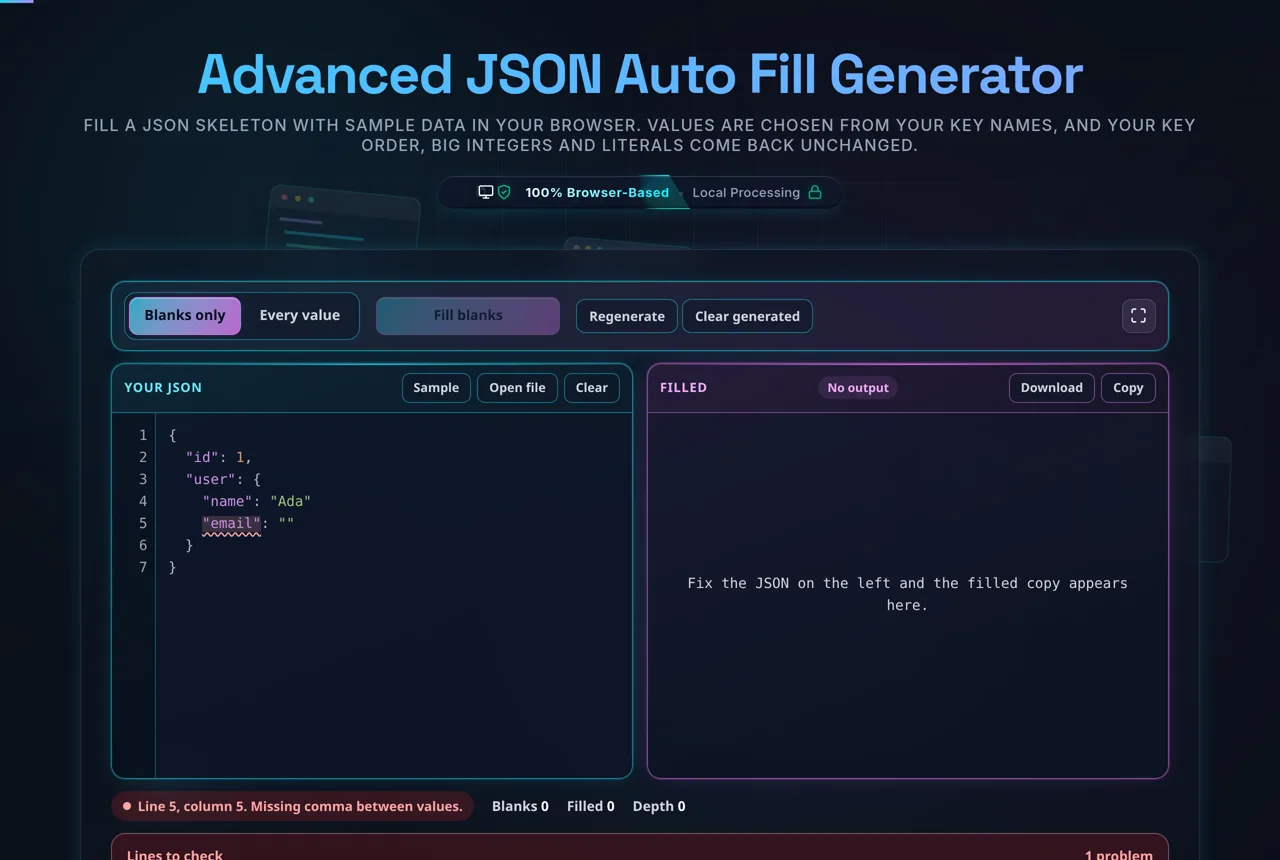Click the green shield check icon
Image resolution: width=1280 pixels, height=860 pixels.
[x=504, y=192]
